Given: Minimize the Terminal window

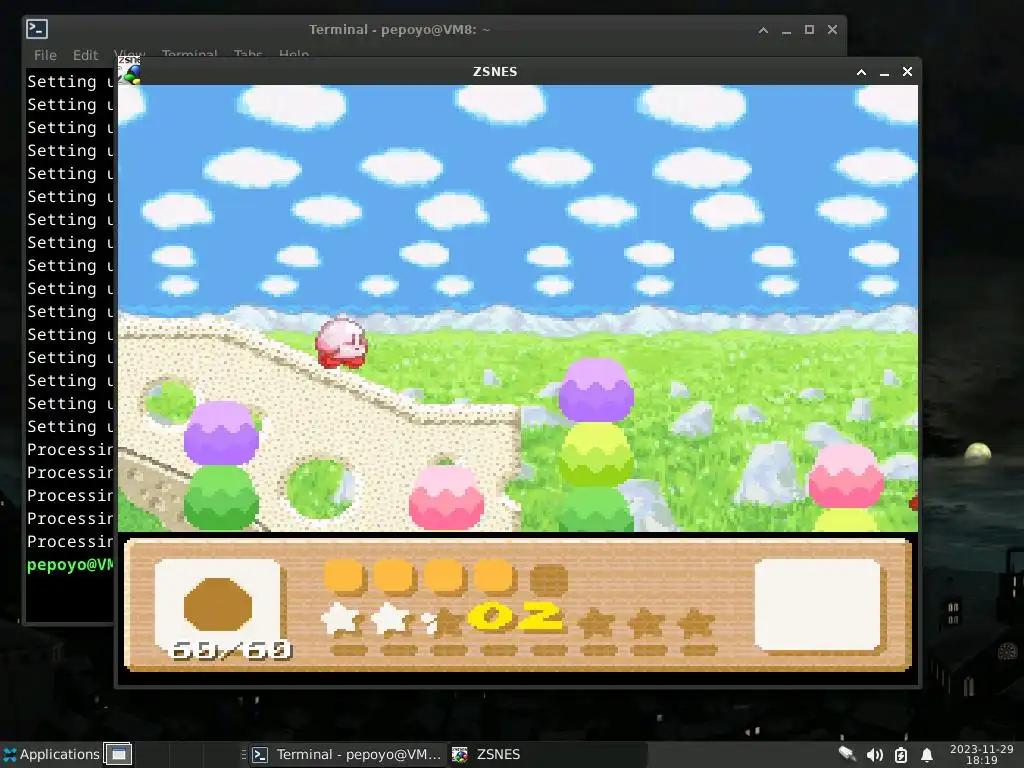Looking at the screenshot, I should pyautogui.click(x=786, y=30).
